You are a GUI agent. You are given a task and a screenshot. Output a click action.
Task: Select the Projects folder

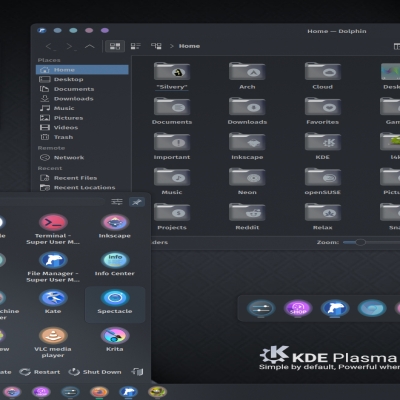[x=172, y=217]
